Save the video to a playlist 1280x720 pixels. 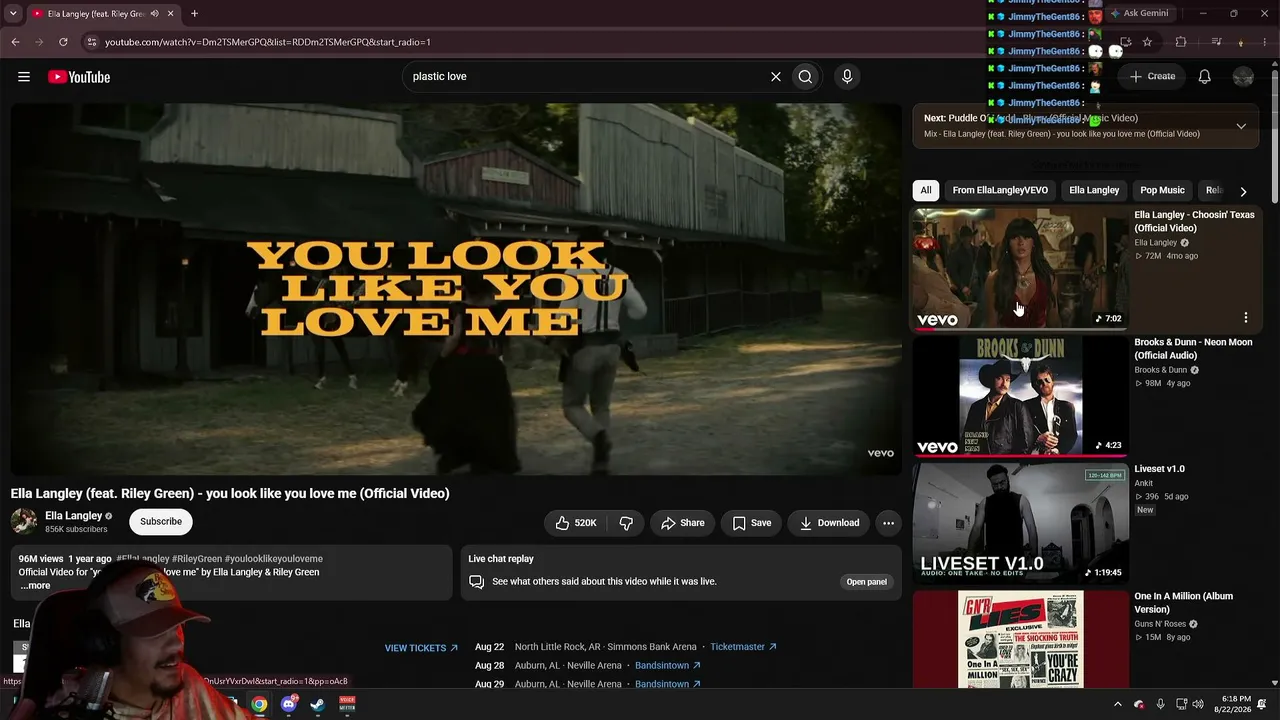click(x=752, y=523)
